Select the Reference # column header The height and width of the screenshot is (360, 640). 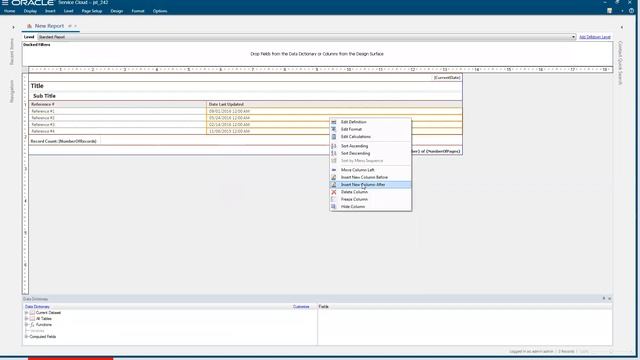118,104
